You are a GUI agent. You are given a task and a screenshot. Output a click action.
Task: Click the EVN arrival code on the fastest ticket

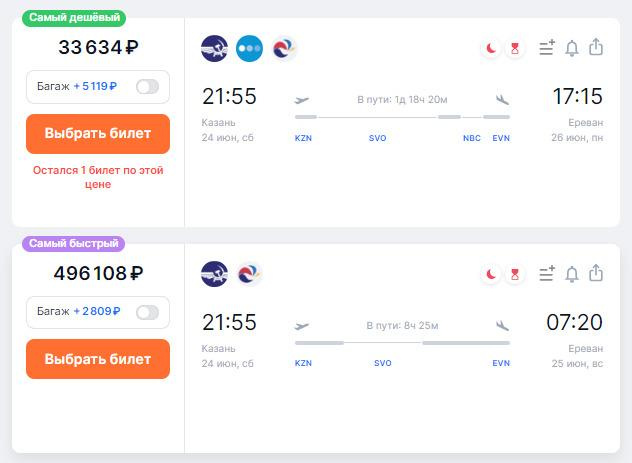tap(501, 364)
